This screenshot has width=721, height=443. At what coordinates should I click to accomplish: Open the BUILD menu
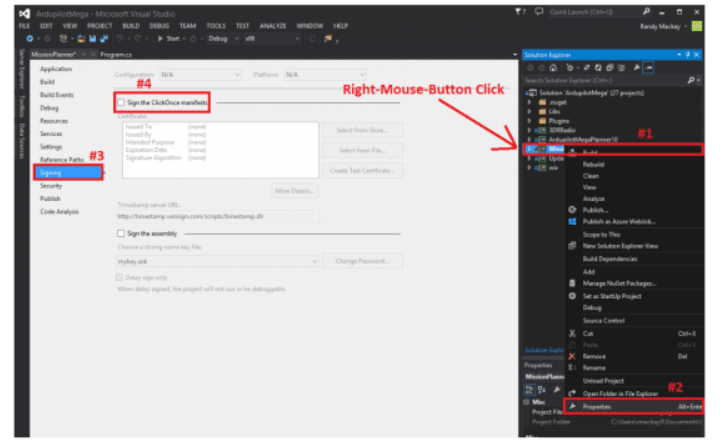click(x=131, y=26)
